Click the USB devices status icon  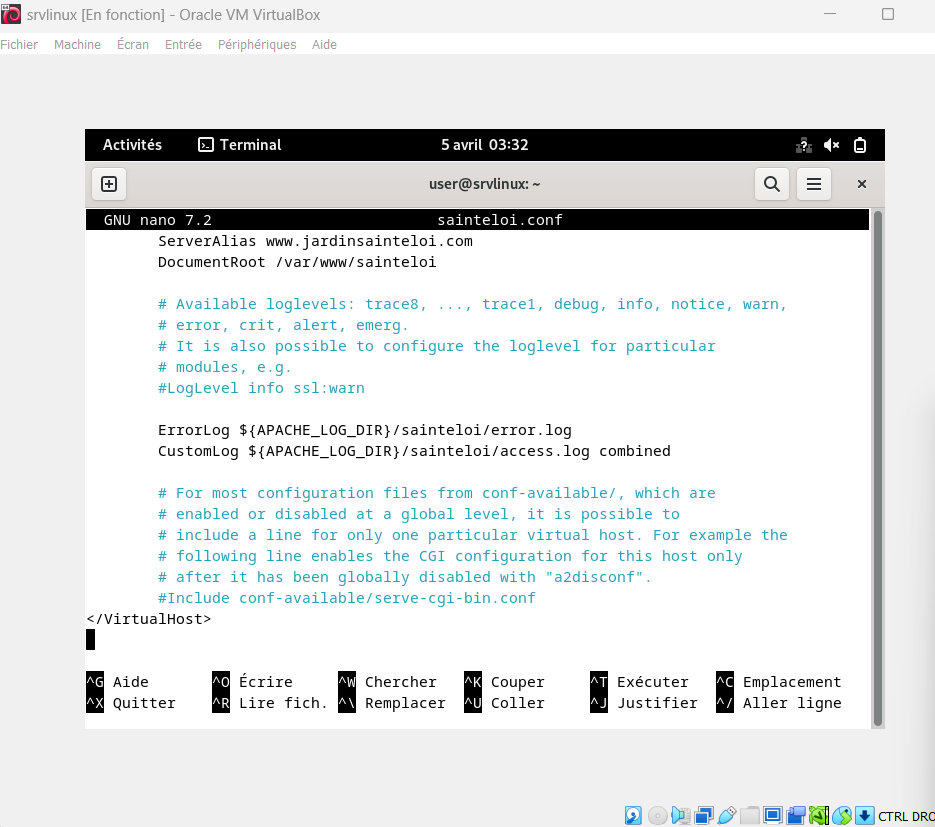(x=727, y=815)
